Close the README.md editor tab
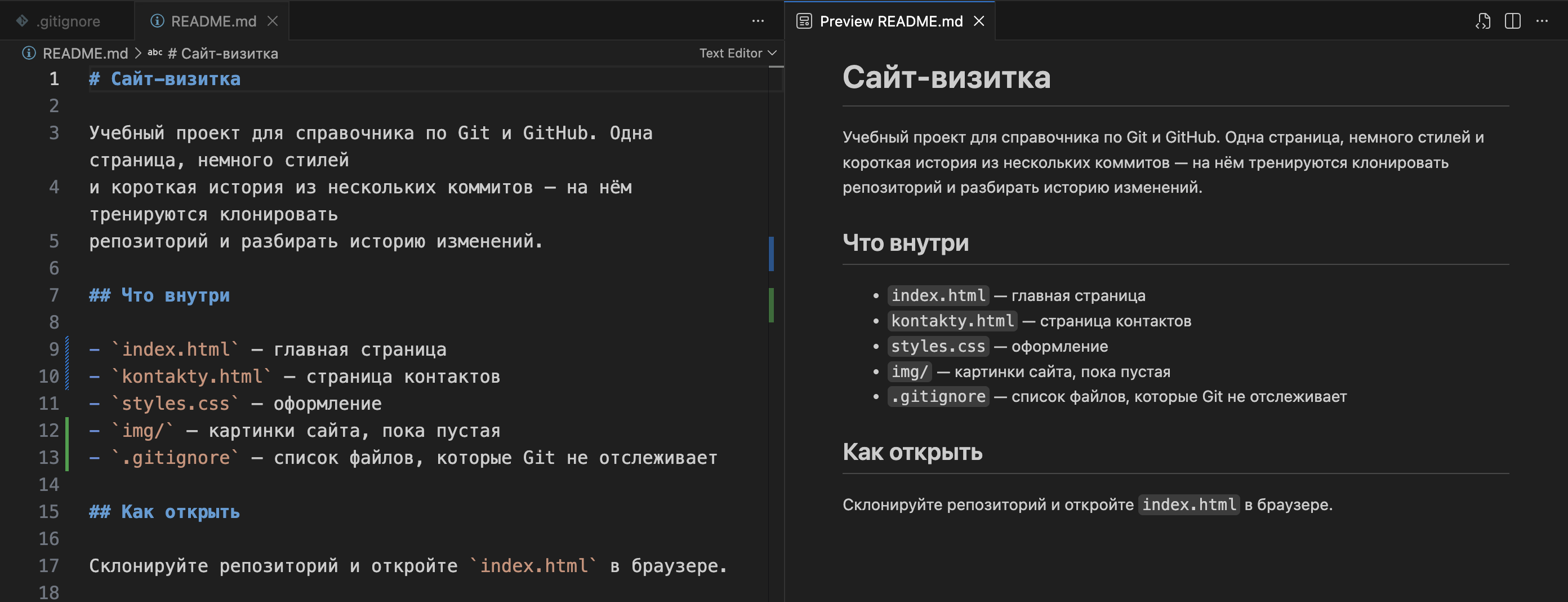The image size is (1568, 602). [273, 21]
